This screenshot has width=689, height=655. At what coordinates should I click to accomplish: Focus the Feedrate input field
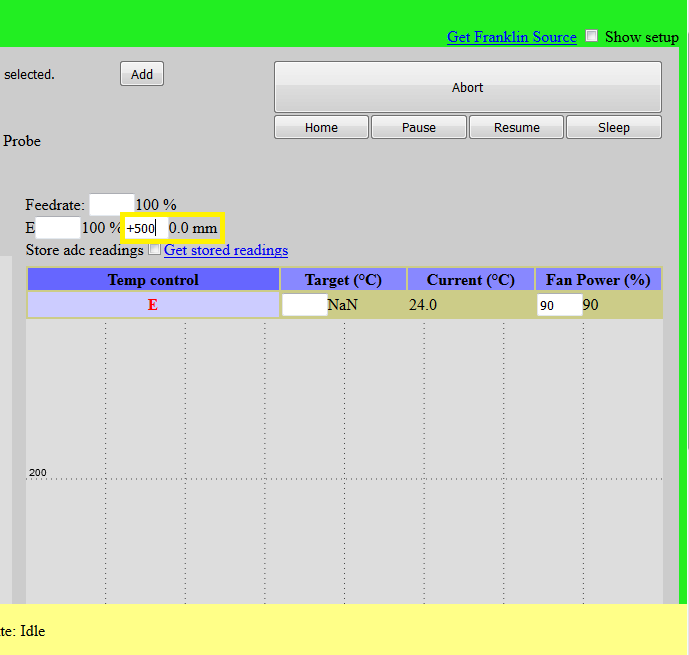pos(111,205)
